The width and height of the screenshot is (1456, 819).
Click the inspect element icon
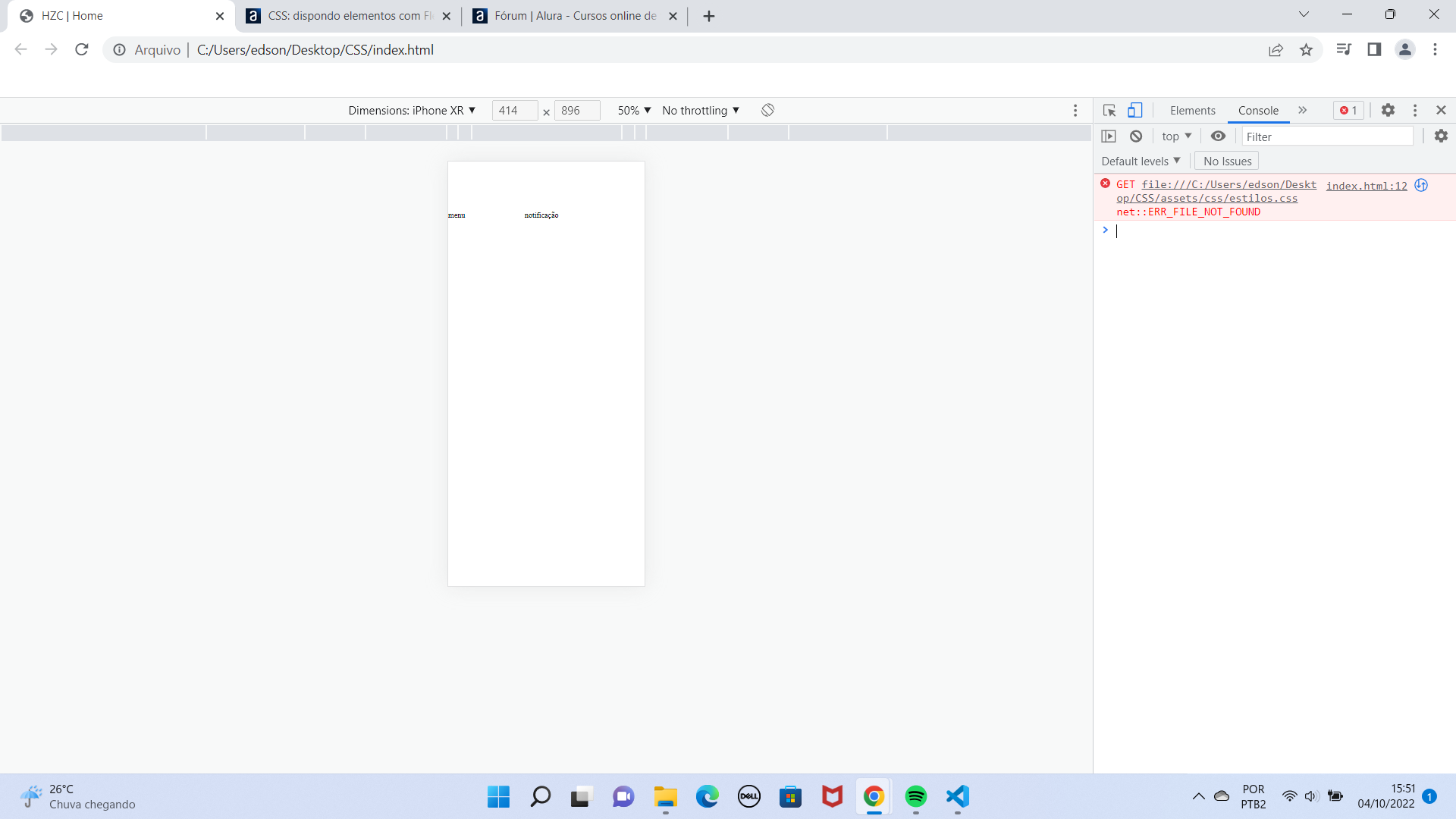click(x=1109, y=110)
